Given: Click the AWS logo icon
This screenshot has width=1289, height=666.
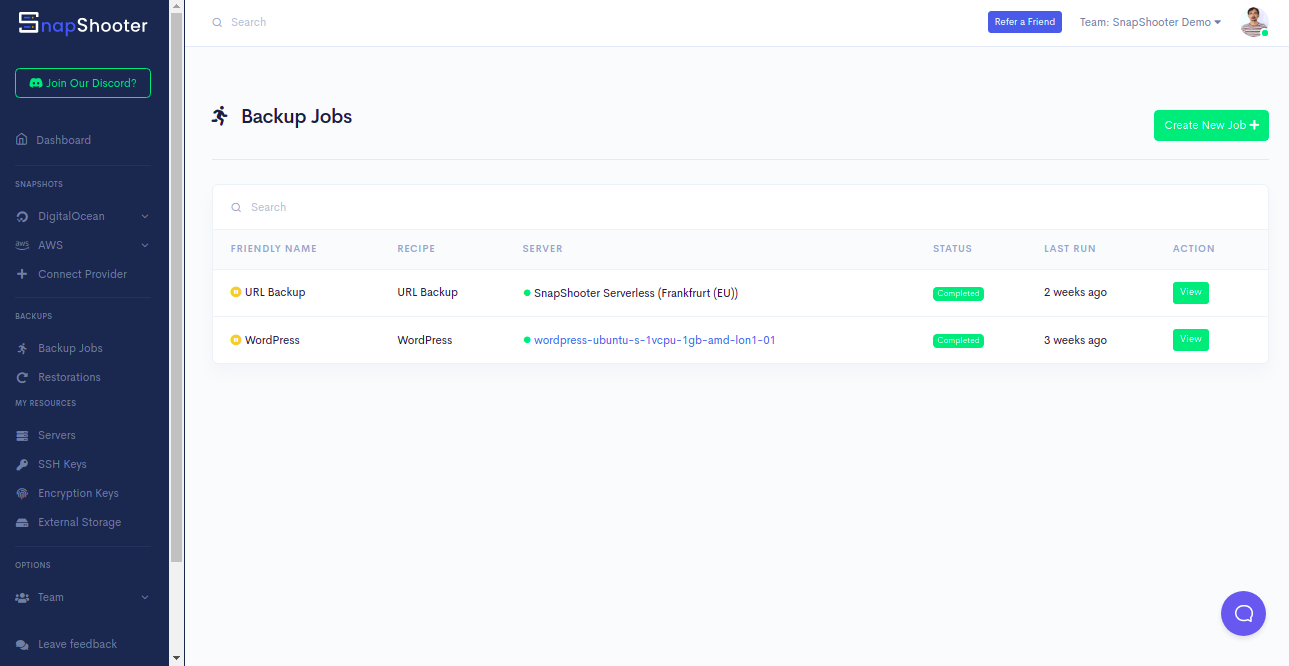Looking at the screenshot, I should [x=22, y=245].
